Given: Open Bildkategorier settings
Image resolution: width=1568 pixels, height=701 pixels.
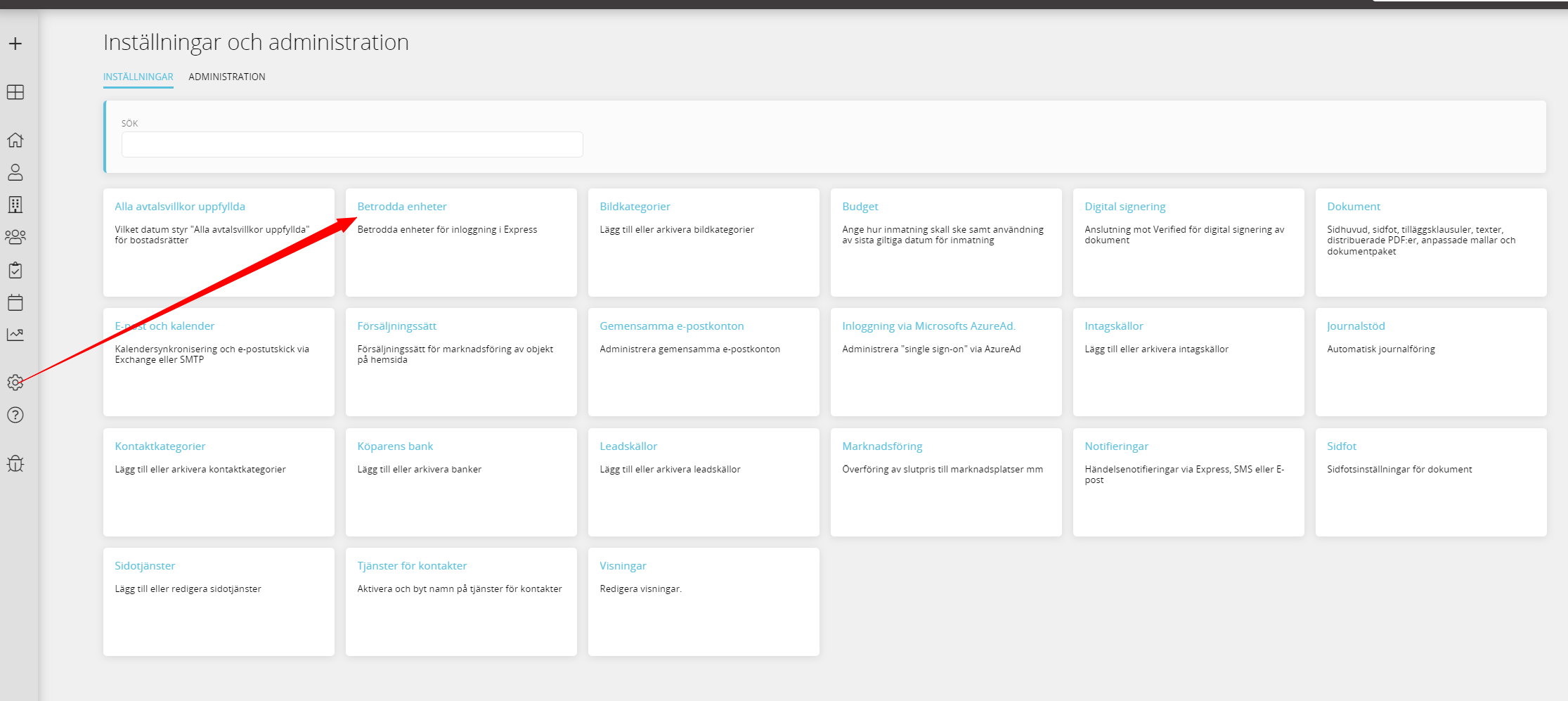Looking at the screenshot, I should coord(635,207).
